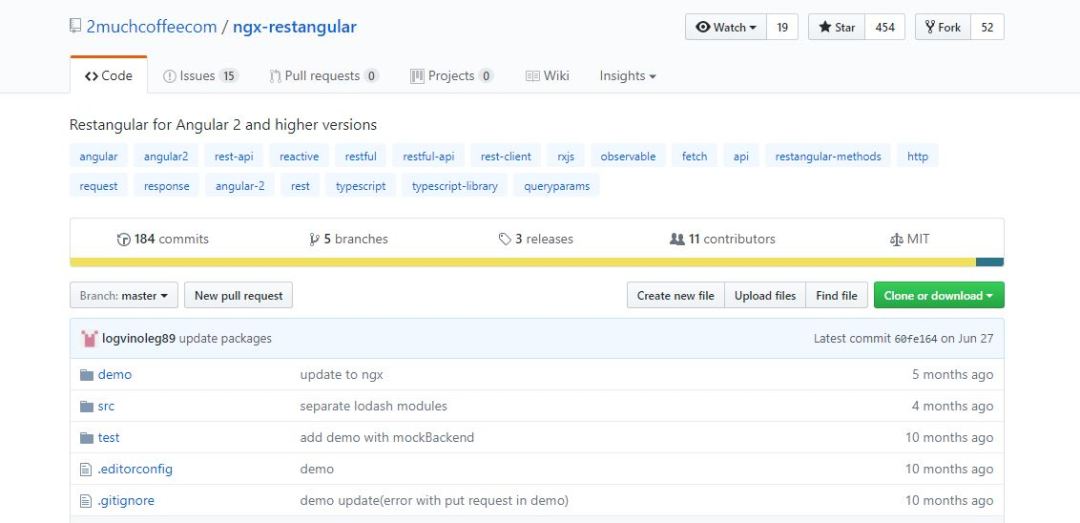The height and width of the screenshot is (523, 1080).
Task: Click the logvinoleg89 avatar icon
Action: click(88, 338)
